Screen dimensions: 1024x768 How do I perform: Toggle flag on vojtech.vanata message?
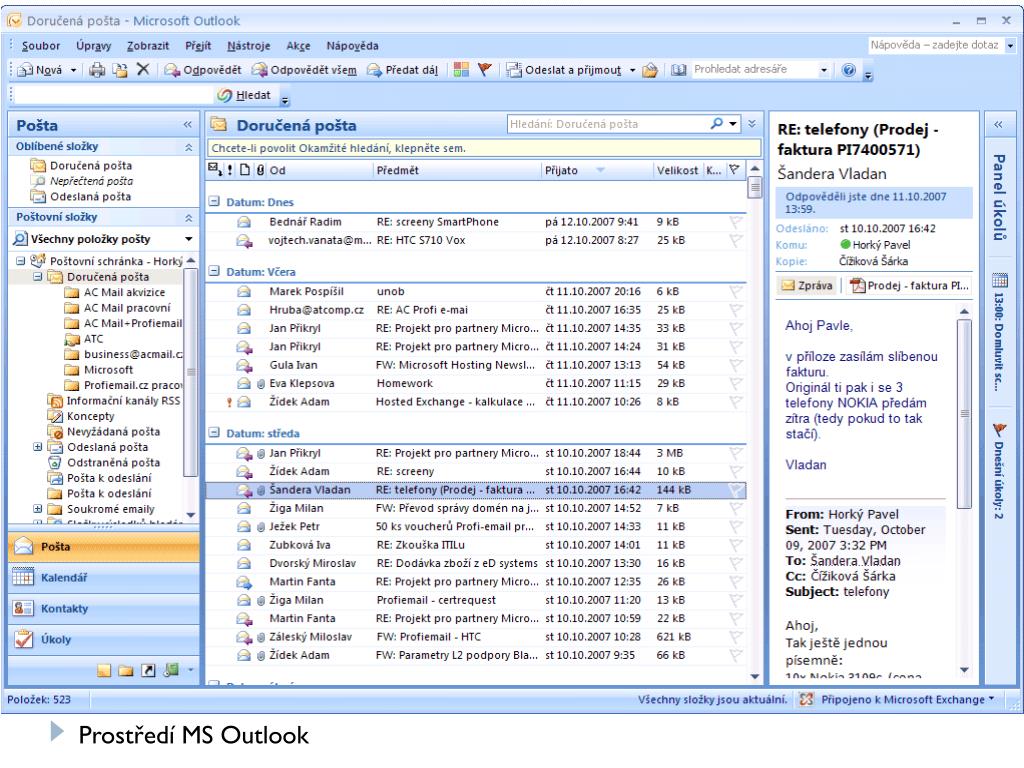point(736,240)
